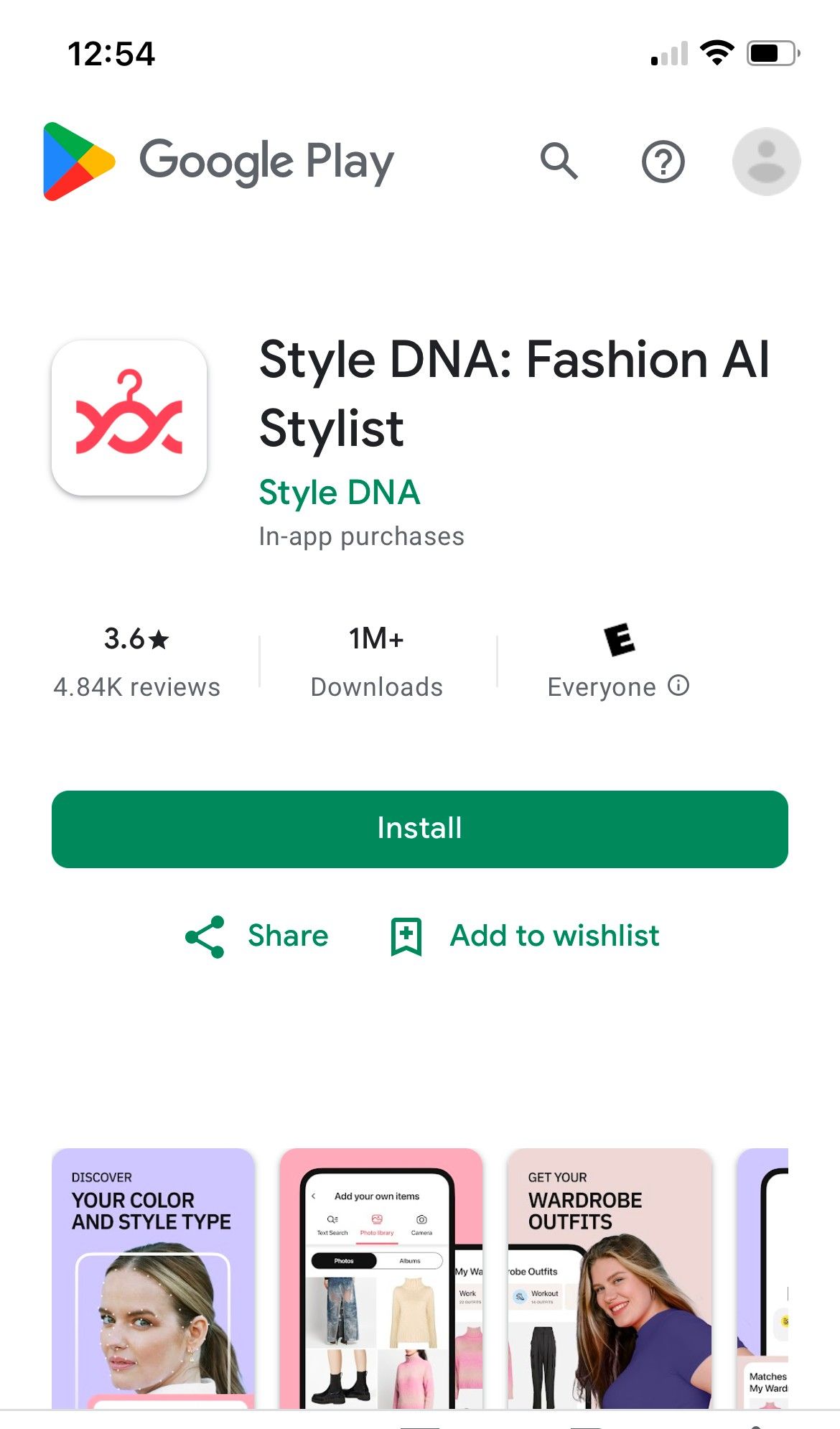Tap the Style DNA hanger app icon
Viewport: 840px width, 1429px height.
tap(129, 418)
